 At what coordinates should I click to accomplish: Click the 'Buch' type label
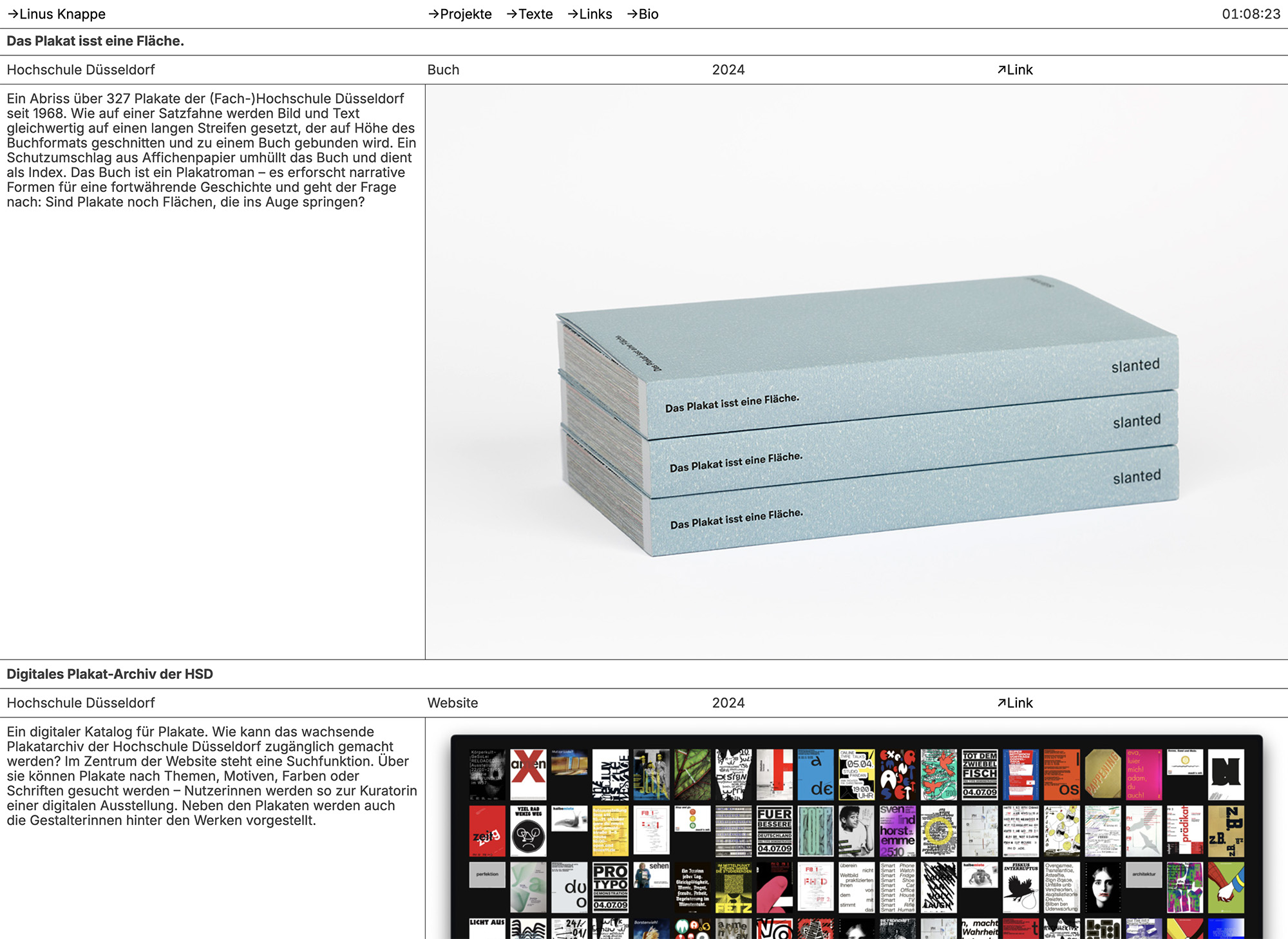443,70
